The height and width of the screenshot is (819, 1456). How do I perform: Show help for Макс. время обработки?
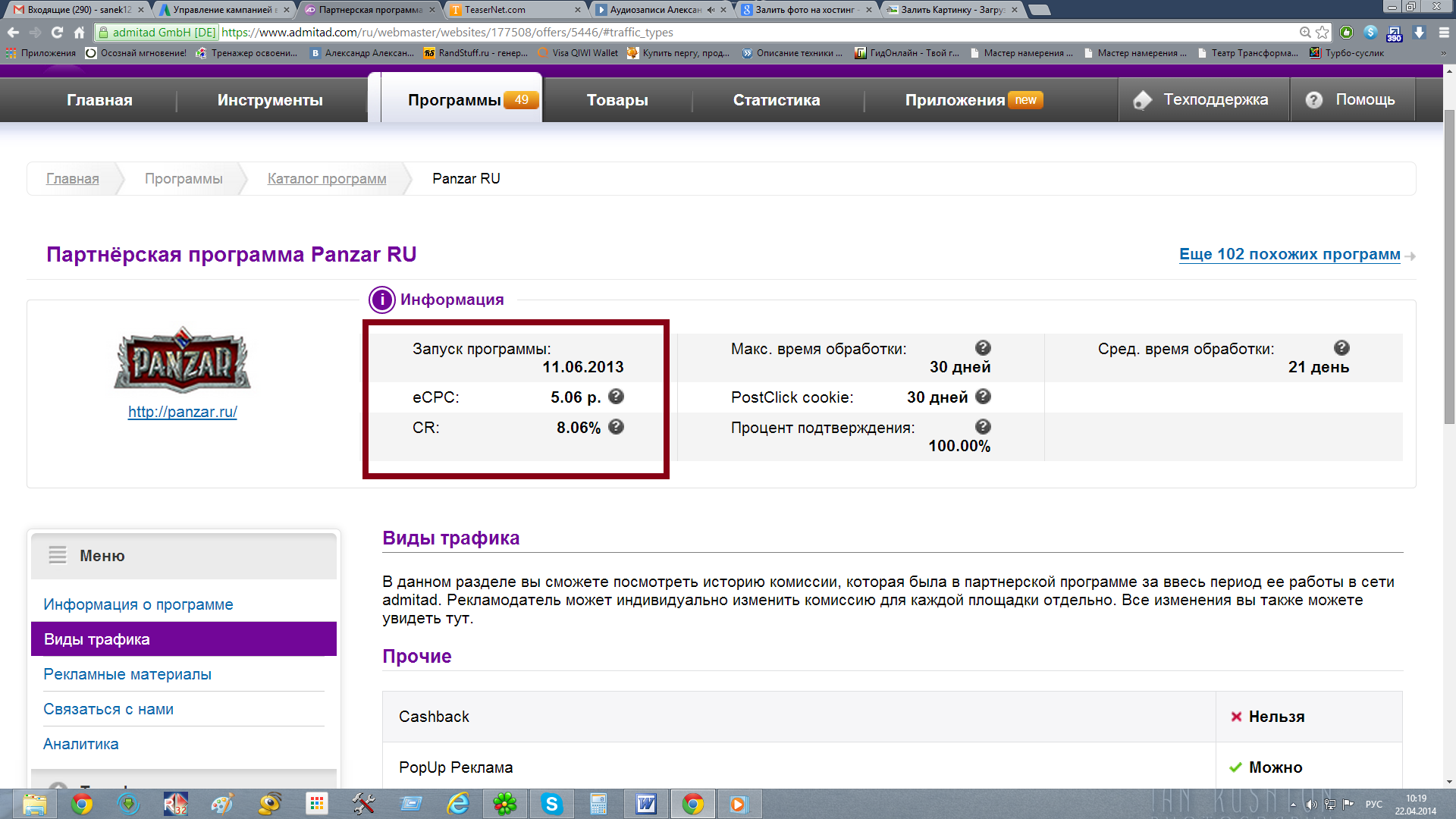tap(983, 348)
